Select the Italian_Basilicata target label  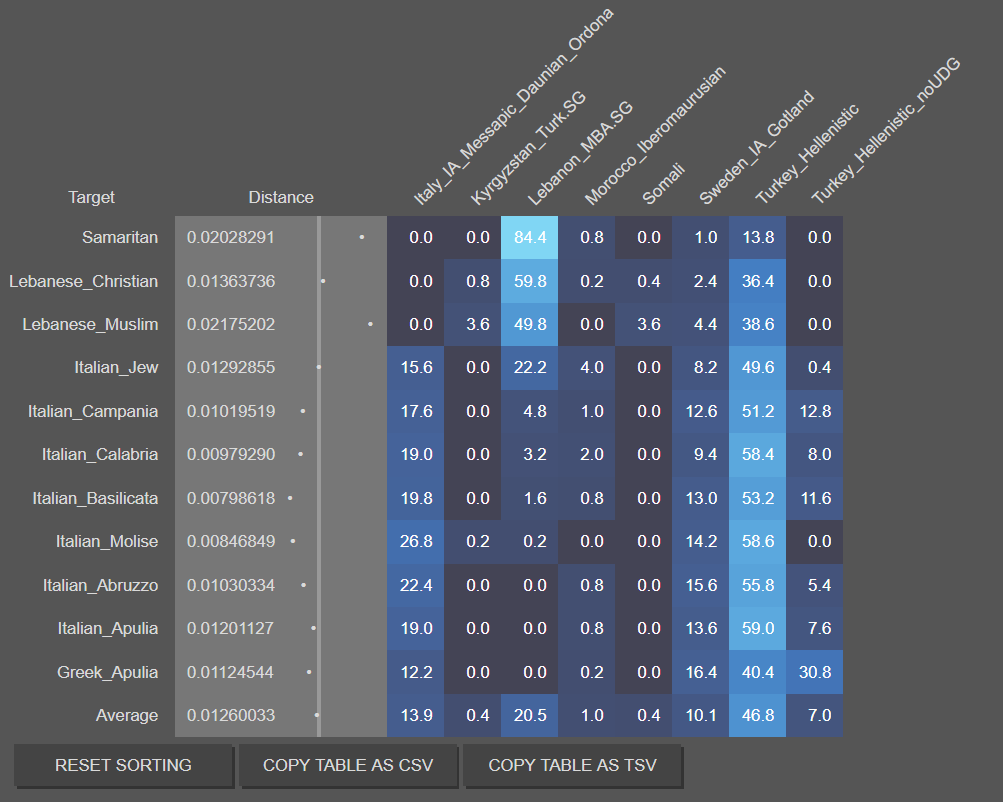tap(95, 498)
